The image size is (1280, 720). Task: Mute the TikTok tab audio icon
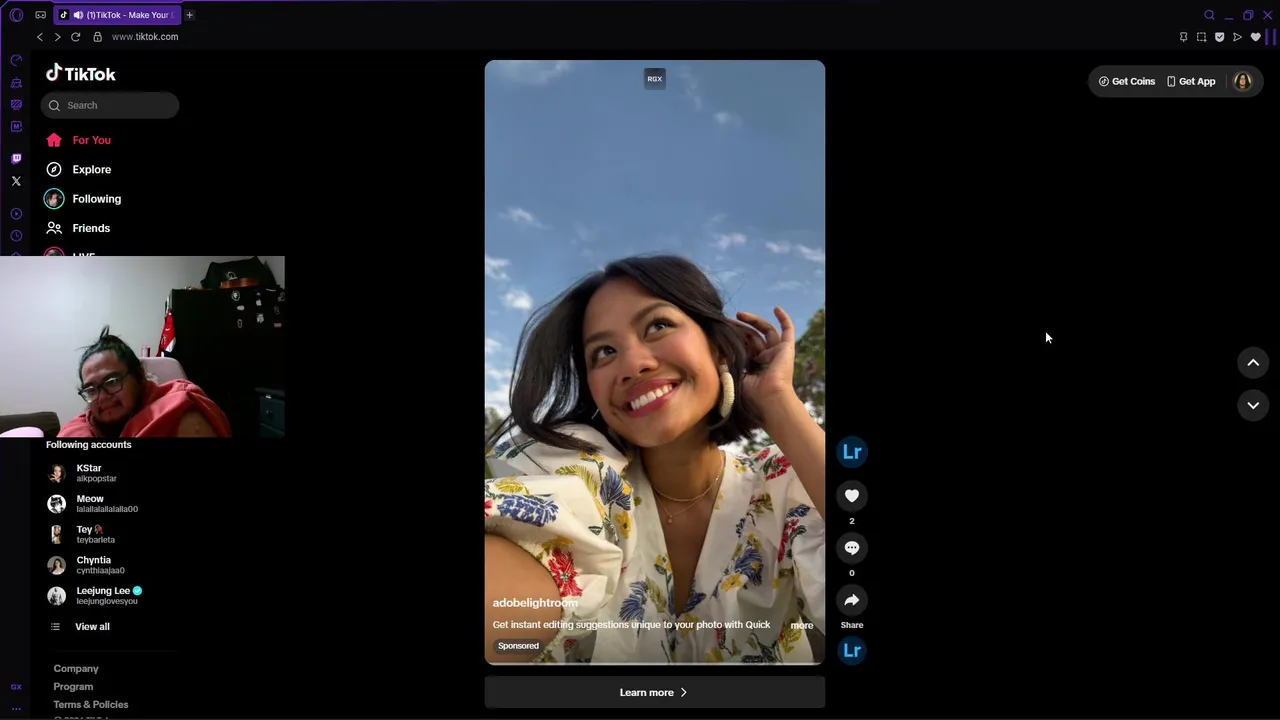78,15
